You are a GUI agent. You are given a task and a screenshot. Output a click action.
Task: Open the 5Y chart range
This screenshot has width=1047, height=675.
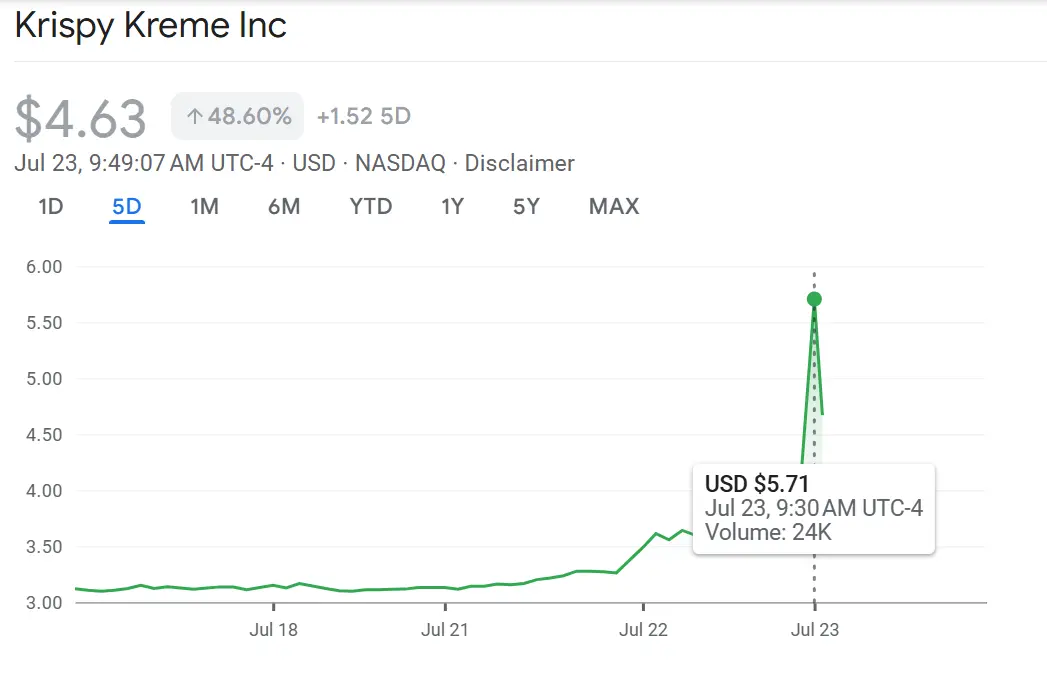[526, 207]
